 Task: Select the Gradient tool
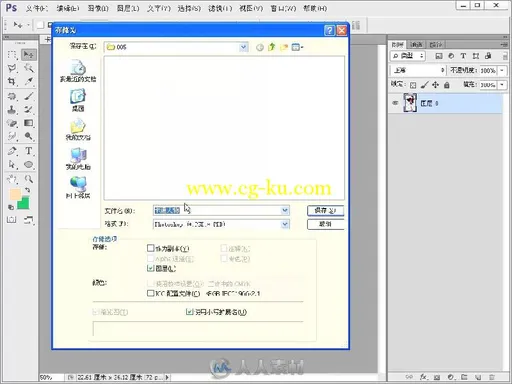tap(29, 123)
